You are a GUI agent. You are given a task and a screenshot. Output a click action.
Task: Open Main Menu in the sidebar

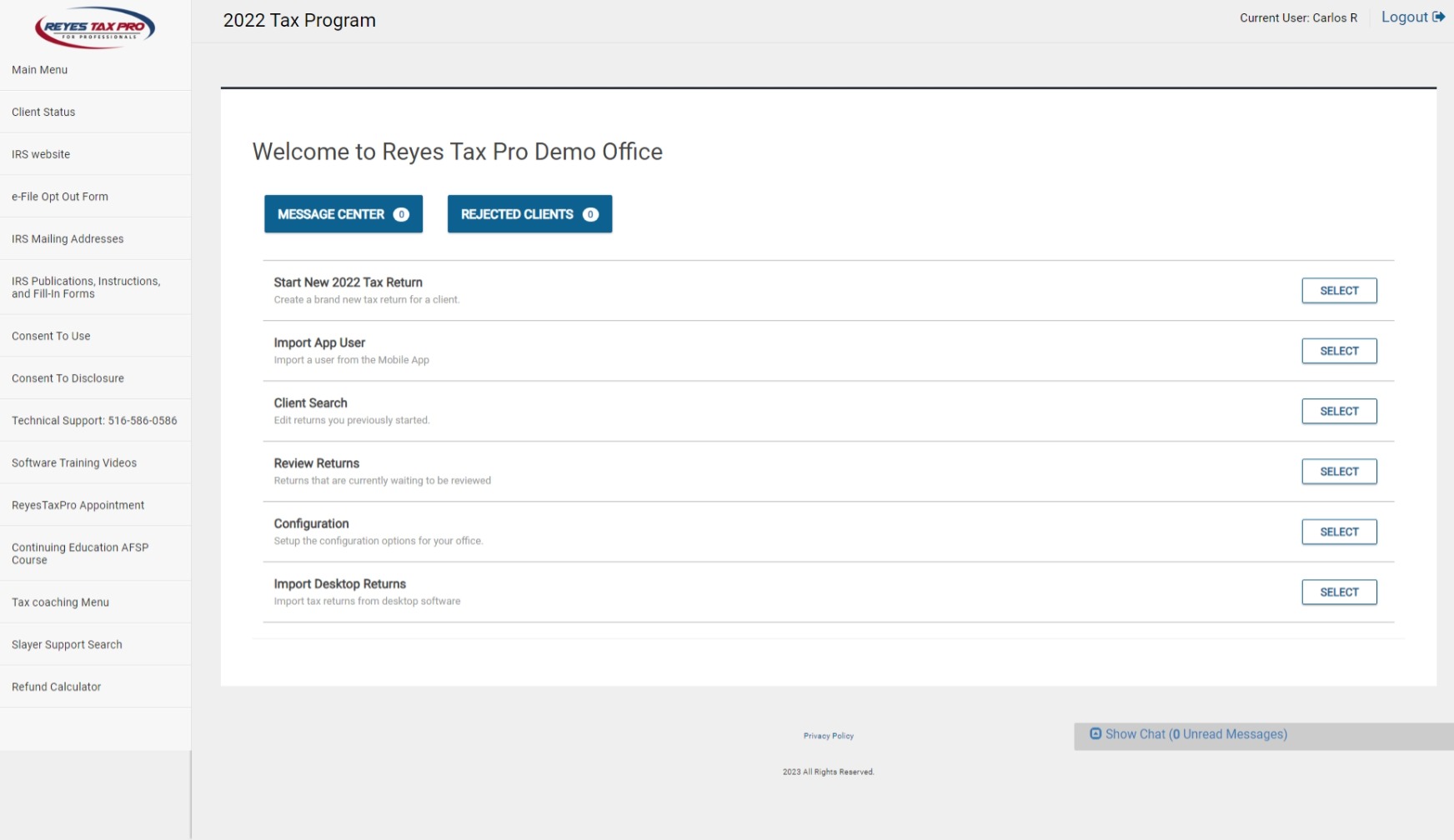pyautogui.click(x=95, y=70)
